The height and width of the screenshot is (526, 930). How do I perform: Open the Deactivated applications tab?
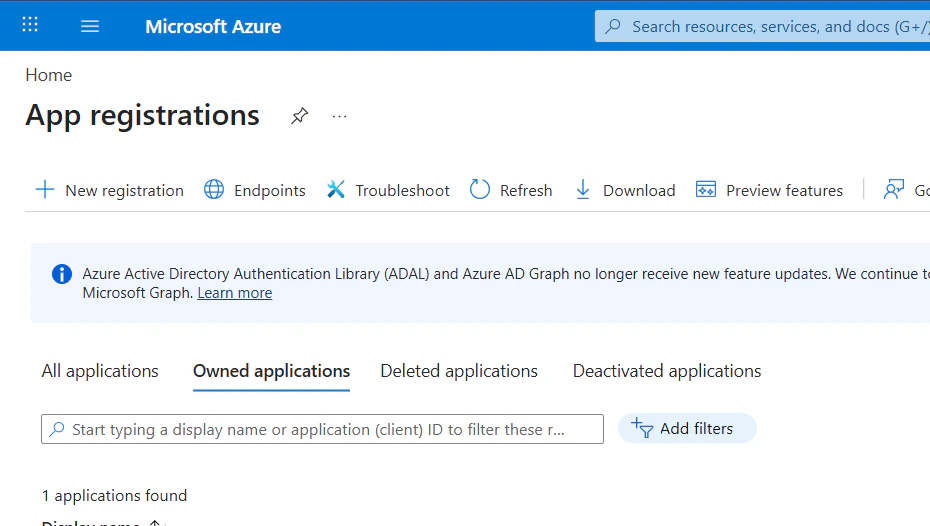[667, 371]
